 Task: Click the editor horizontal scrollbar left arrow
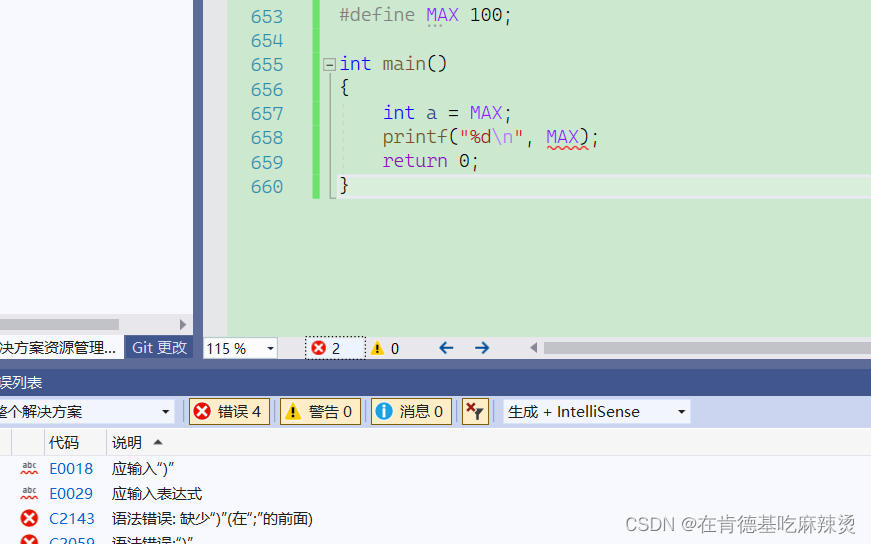533,348
